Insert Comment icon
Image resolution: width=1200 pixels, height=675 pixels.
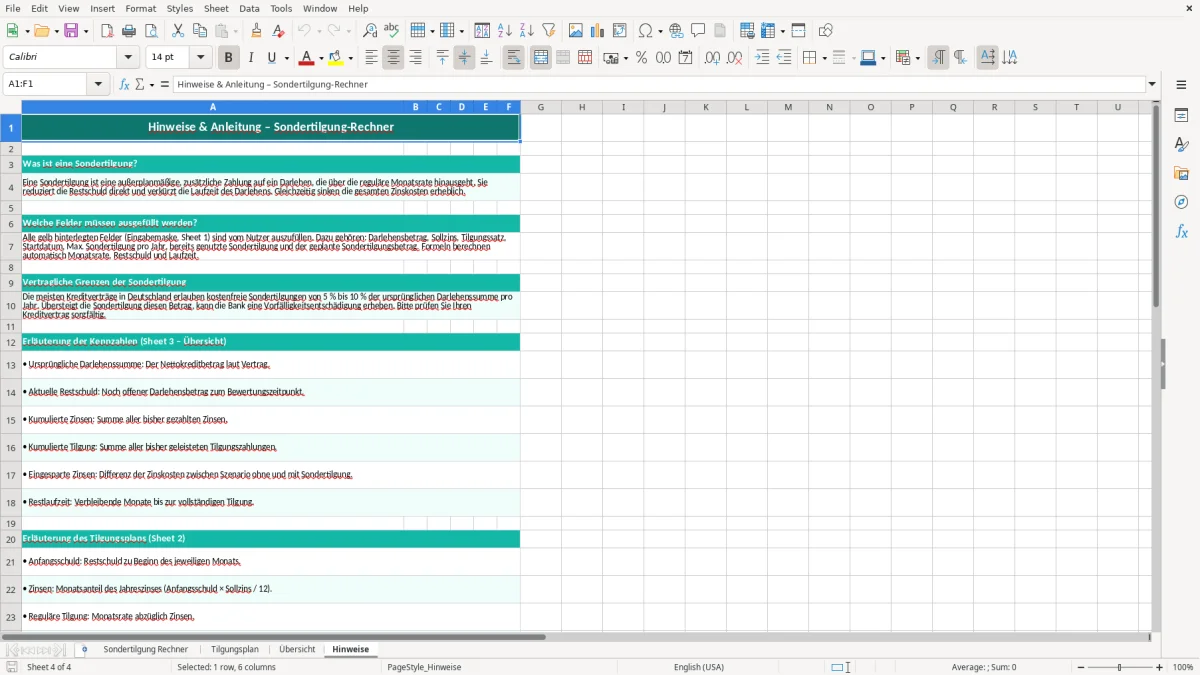(x=699, y=31)
